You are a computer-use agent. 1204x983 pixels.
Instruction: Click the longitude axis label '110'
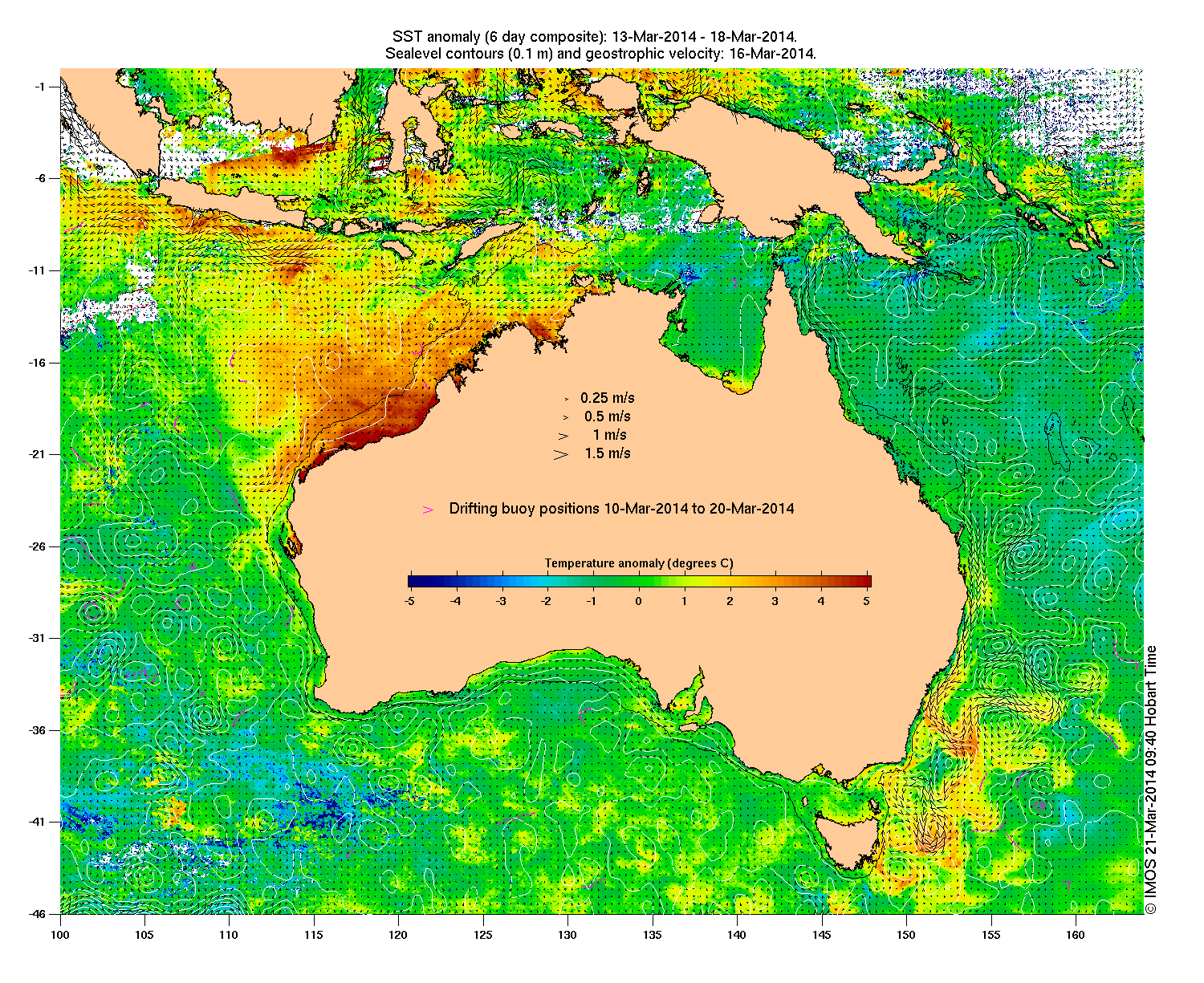pyautogui.click(x=229, y=934)
